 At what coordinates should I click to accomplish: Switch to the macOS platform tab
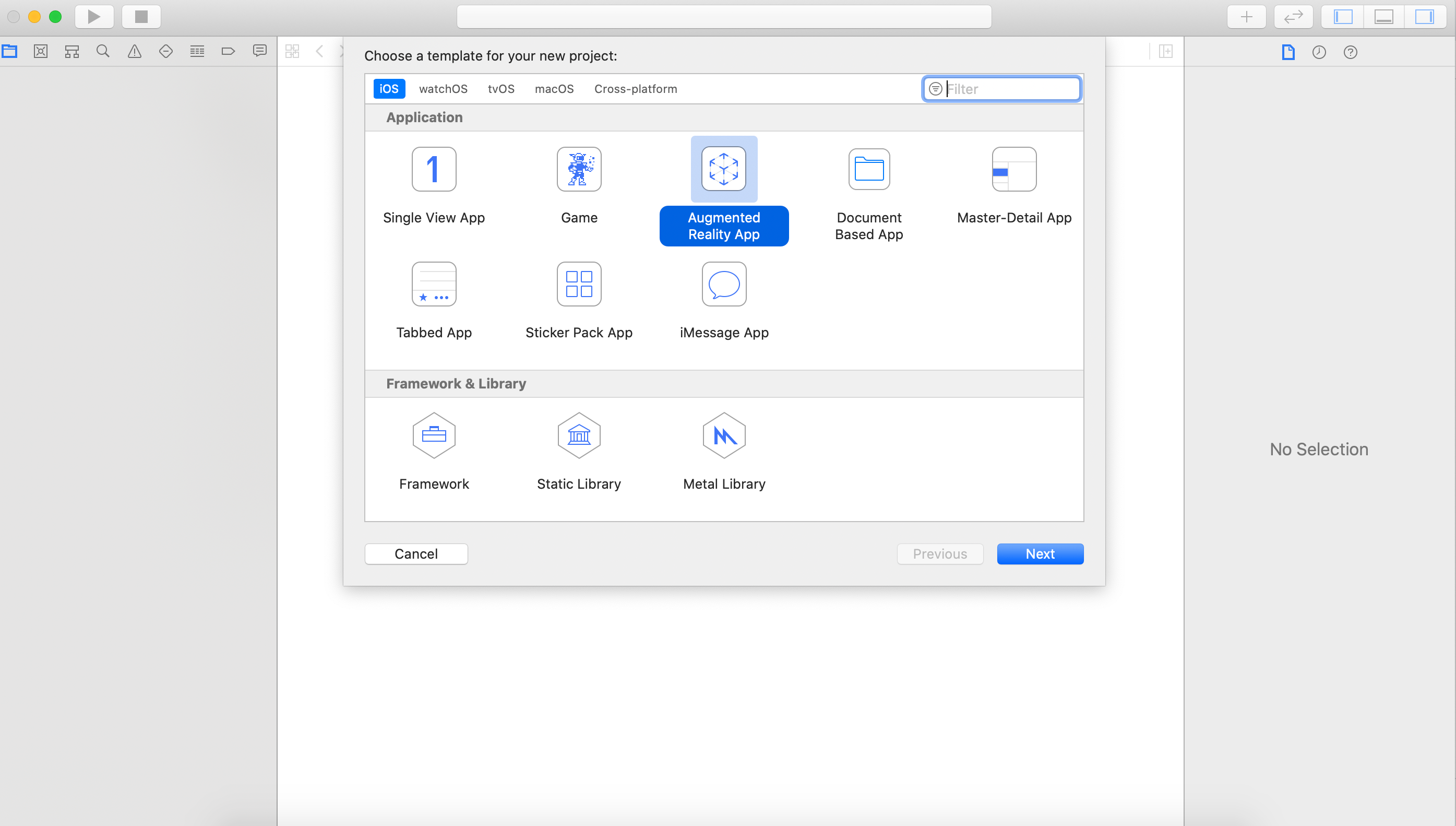pos(554,89)
